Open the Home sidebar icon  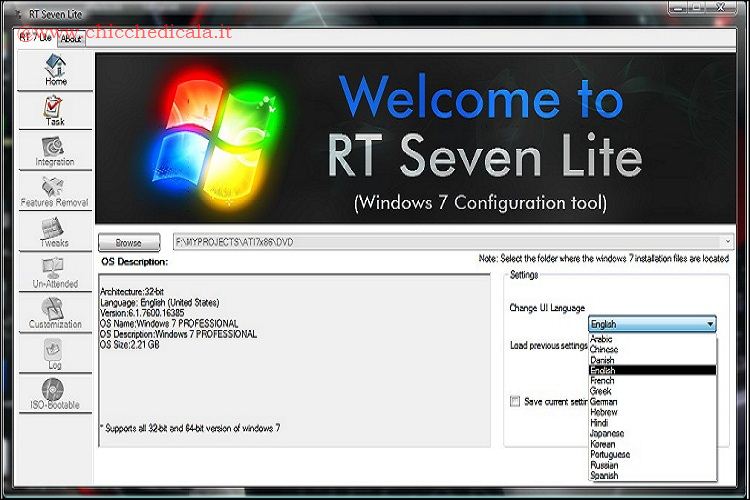55,69
